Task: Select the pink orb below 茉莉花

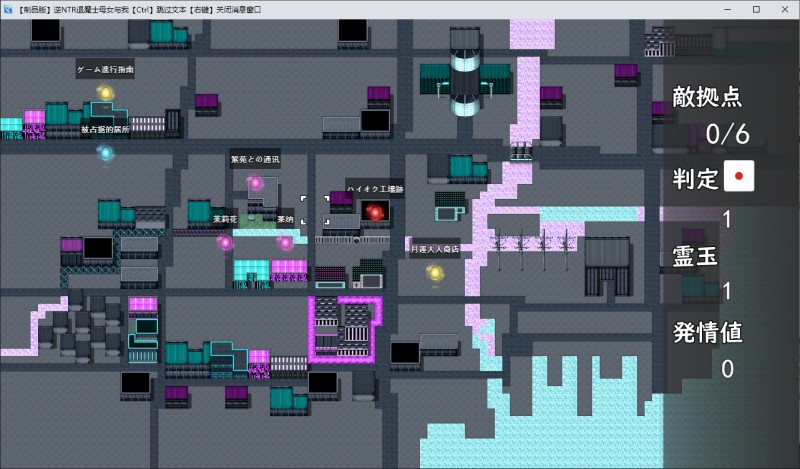Action: click(x=225, y=242)
